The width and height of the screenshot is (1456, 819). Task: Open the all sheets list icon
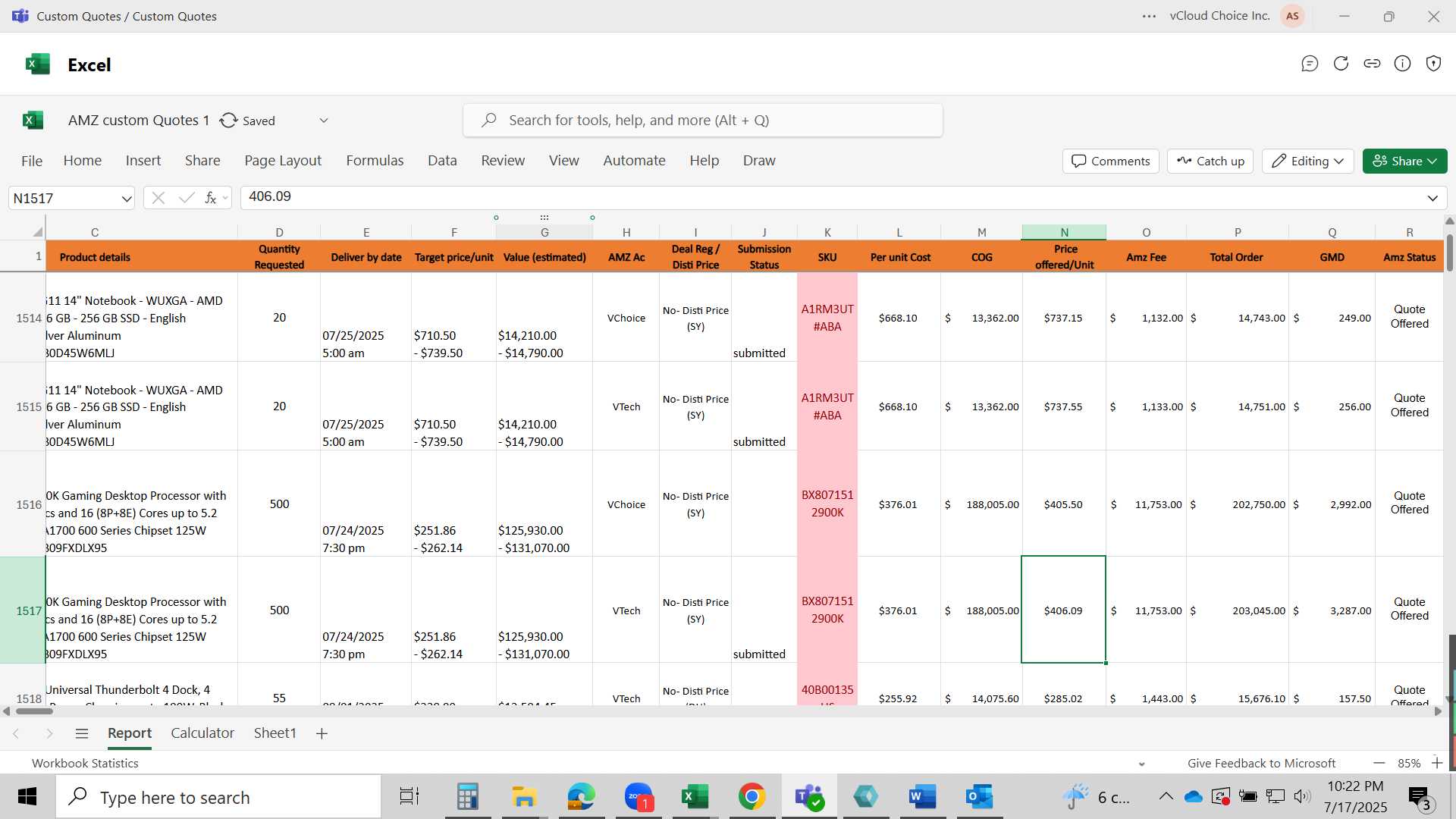pyautogui.click(x=82, y=733)
